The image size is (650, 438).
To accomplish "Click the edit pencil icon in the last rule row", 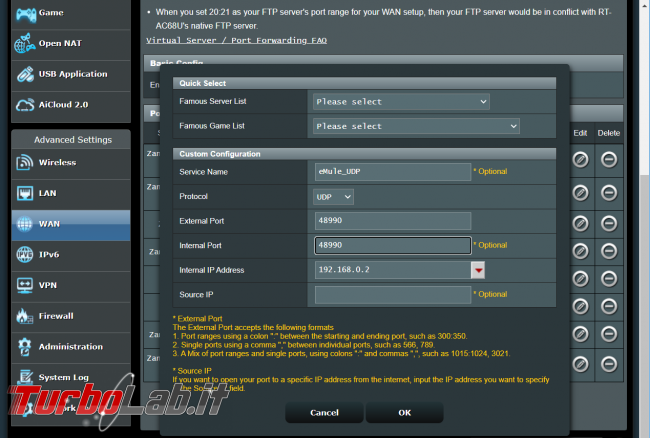I will [580, 364].
